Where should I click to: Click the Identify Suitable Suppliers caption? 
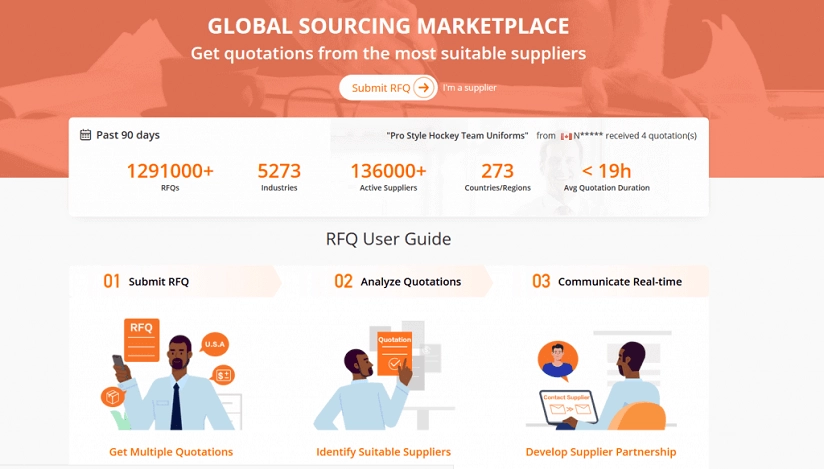(x=384, y=452)
